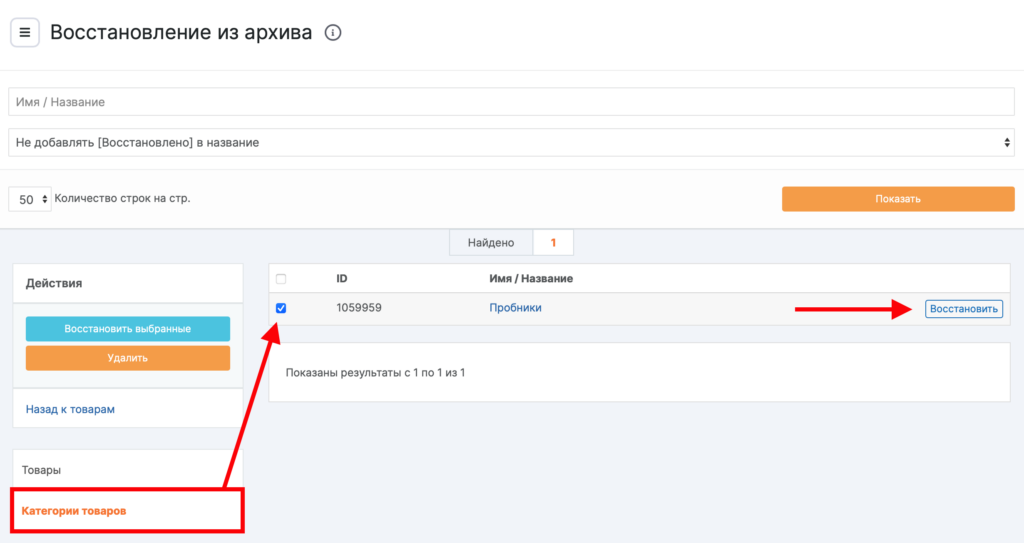Click the orange Показать button
The width and height of the screenshot is (1024, 543).
click(x=897, y=199)
